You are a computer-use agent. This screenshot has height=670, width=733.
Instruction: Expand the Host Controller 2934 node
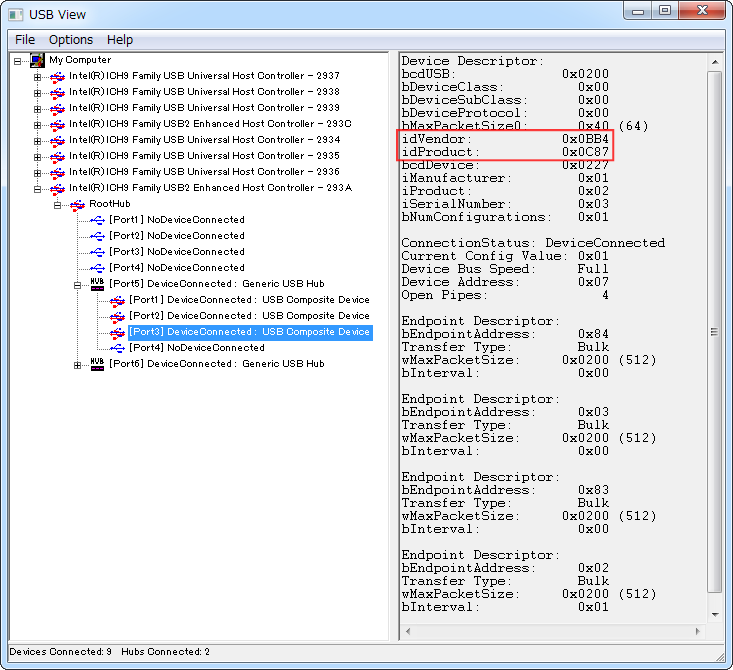click(x=37, y=141)
